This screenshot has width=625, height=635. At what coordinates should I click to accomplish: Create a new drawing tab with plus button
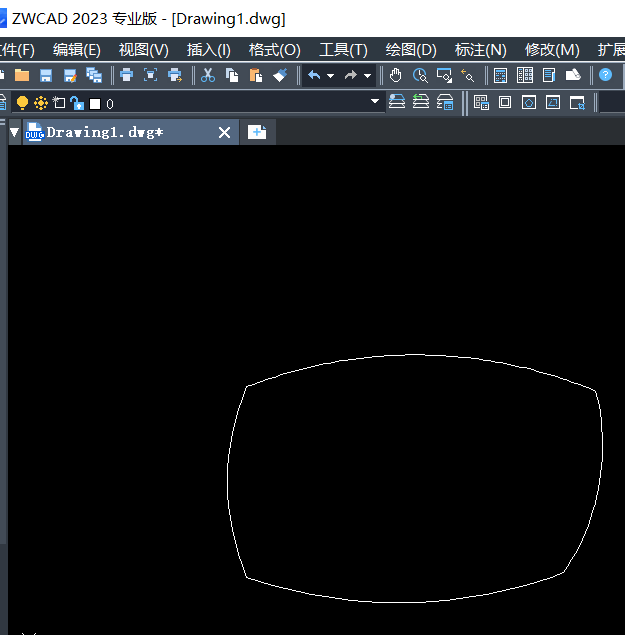(257, 132)
